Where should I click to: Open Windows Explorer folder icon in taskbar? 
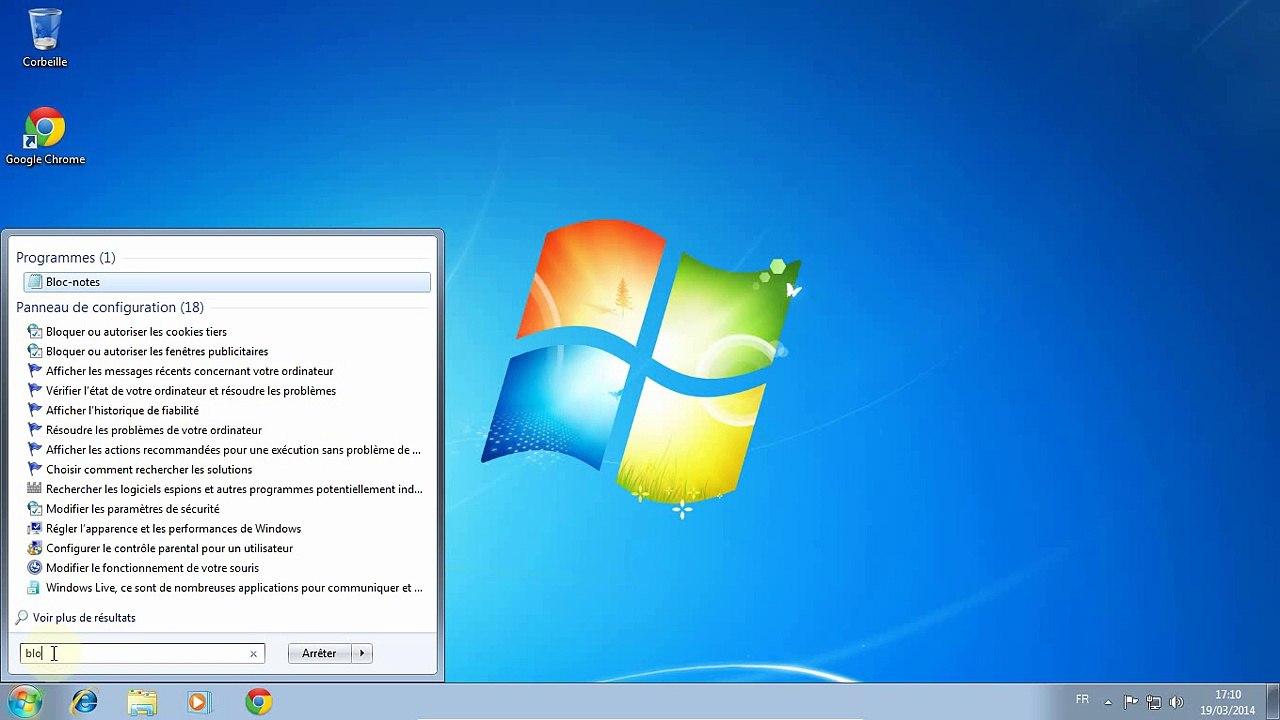(142, 702)
